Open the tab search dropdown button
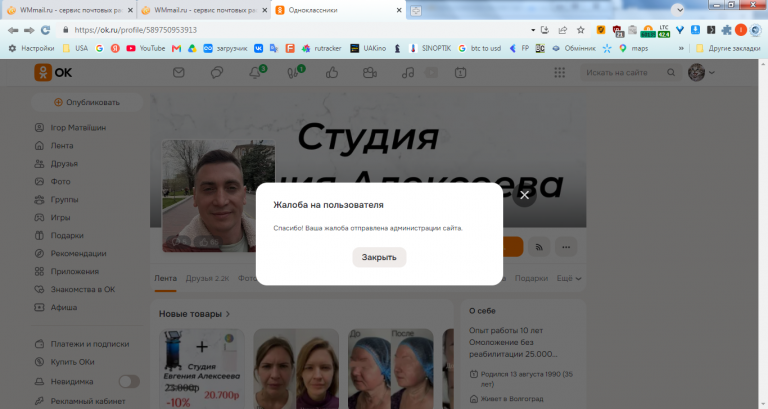The height and width of the screenshot is (409, 768). tap(678, 10)
